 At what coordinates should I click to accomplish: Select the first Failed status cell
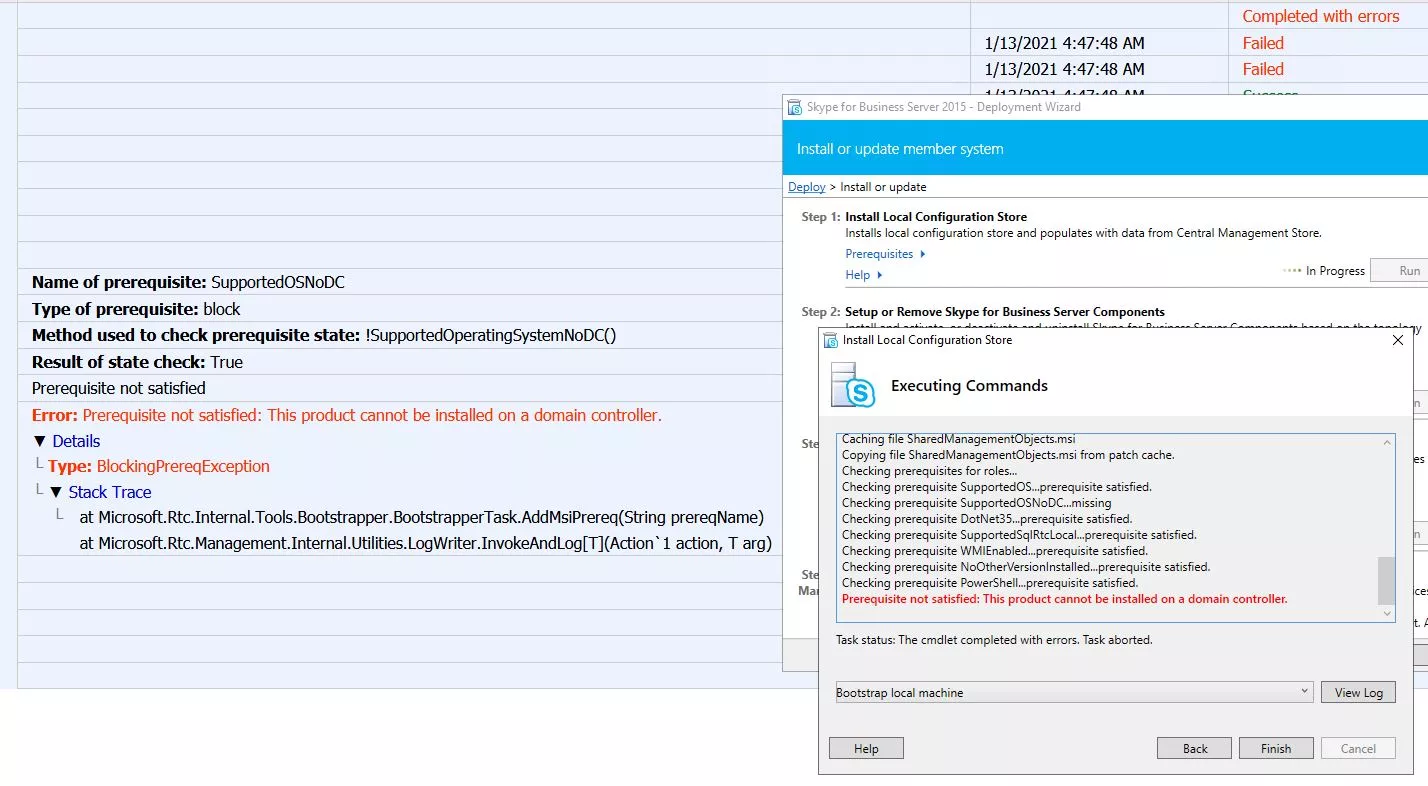[1263, 43]
